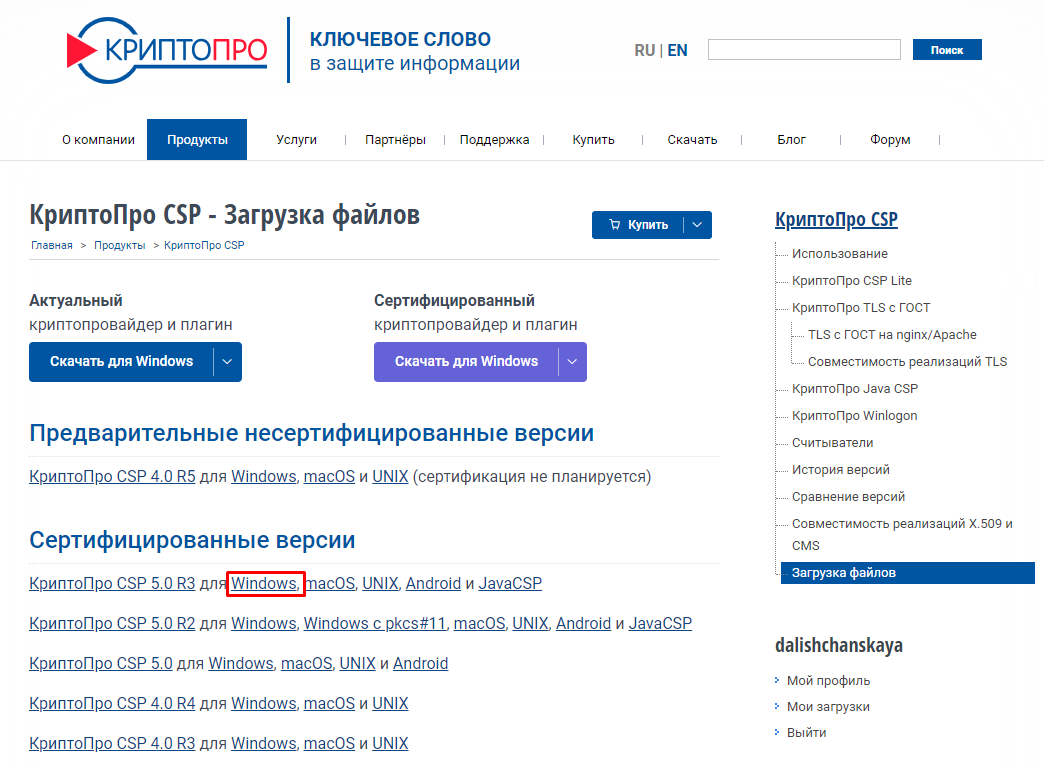The image size is (1044, 767).
Task: Open Windows link for CSP 4.0 R3
Action: click(264, 743)
